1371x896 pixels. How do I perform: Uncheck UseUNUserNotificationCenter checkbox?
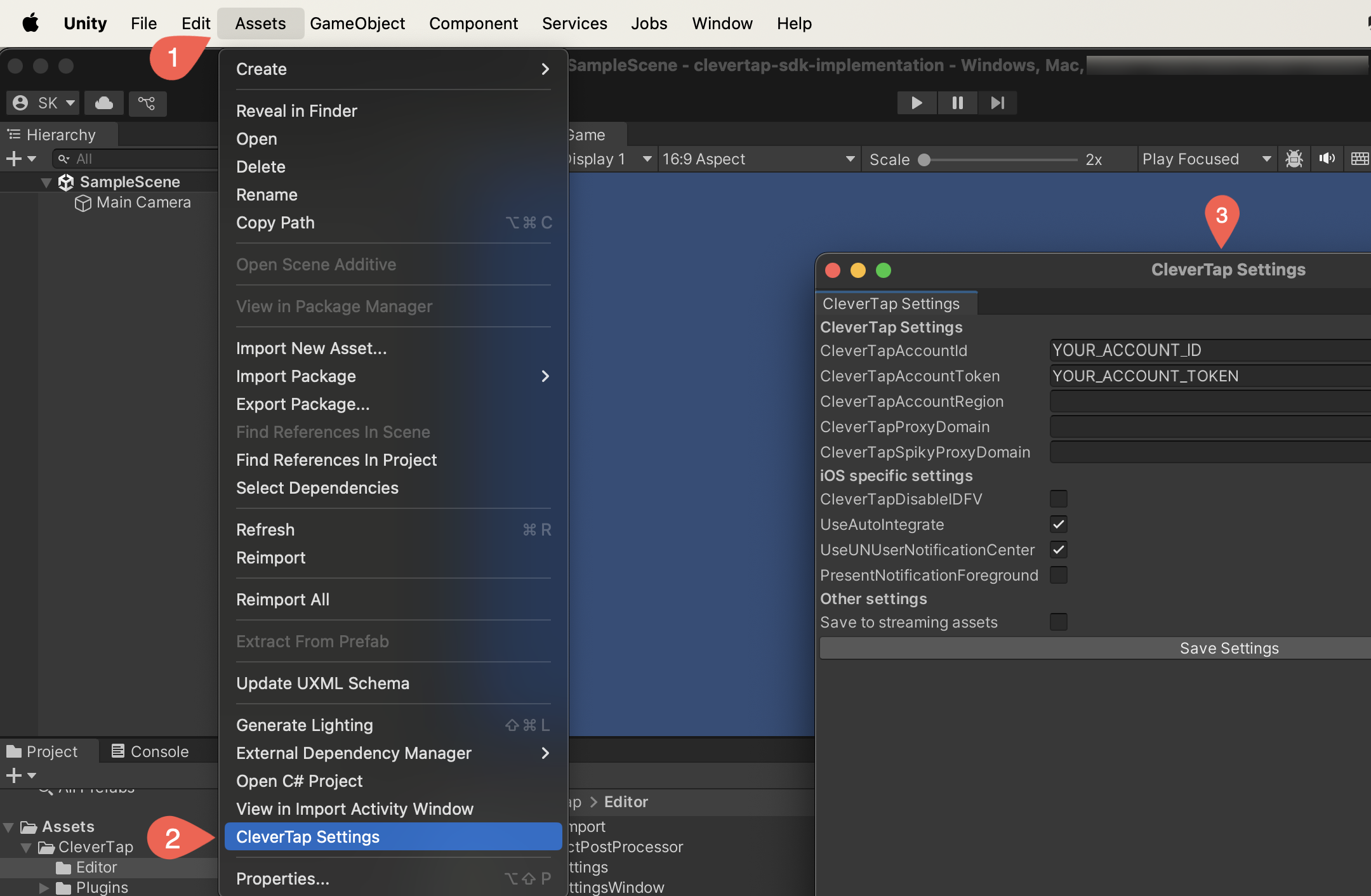(1059, 550)
